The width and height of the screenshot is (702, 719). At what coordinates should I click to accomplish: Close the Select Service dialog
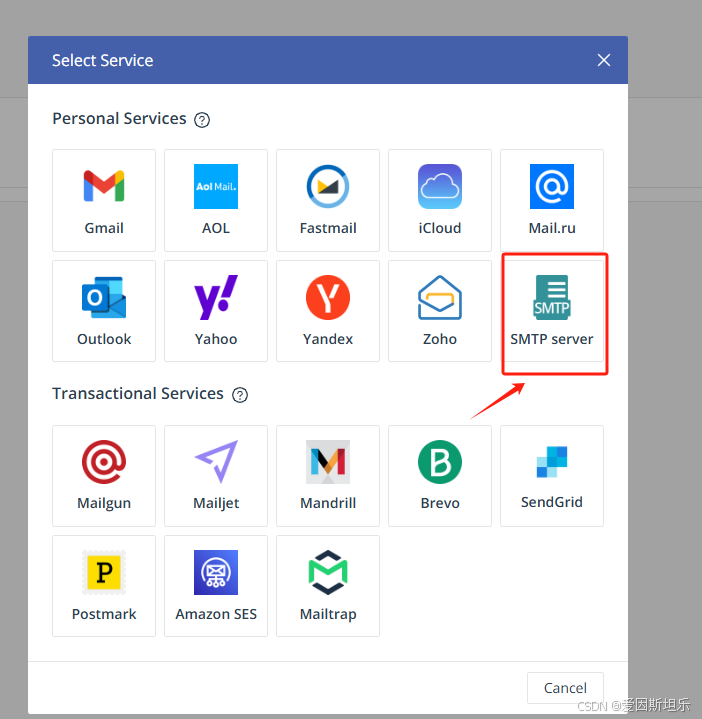(604, 60)
